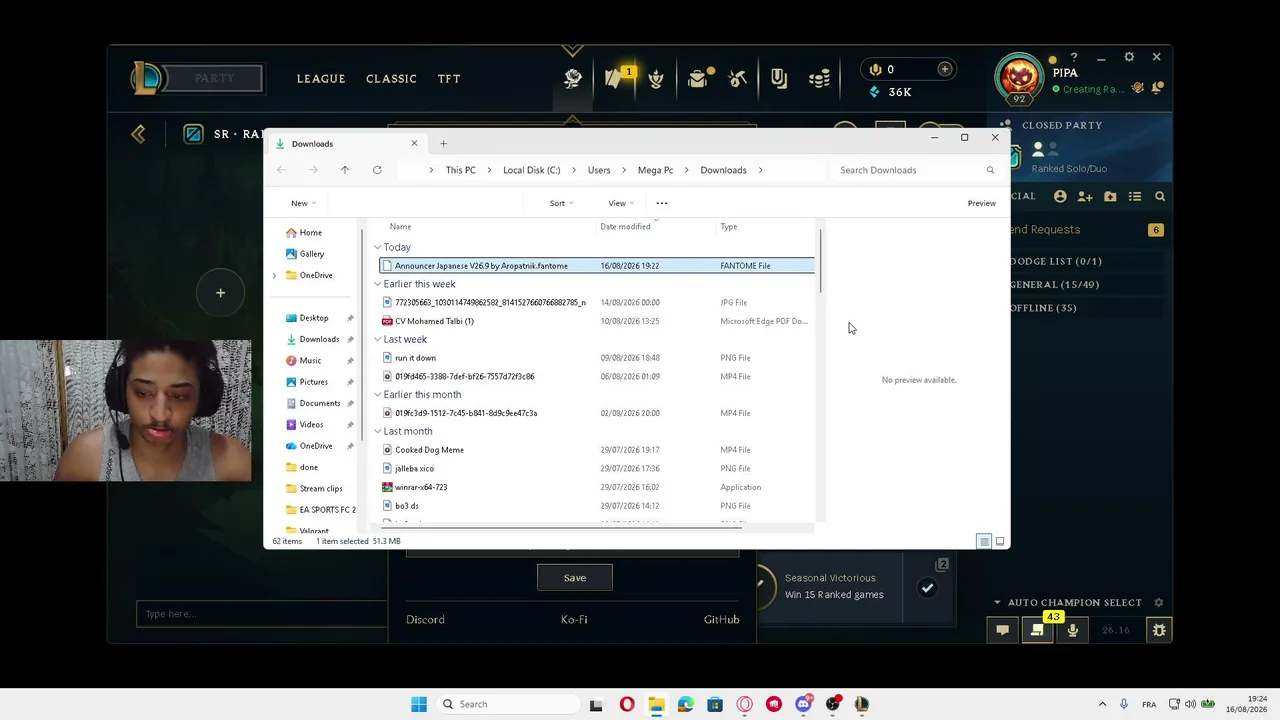This screenshot has width=1280, height=720.
Task: Expand the OneDrive tree node
Action: (x=275, y=275)
